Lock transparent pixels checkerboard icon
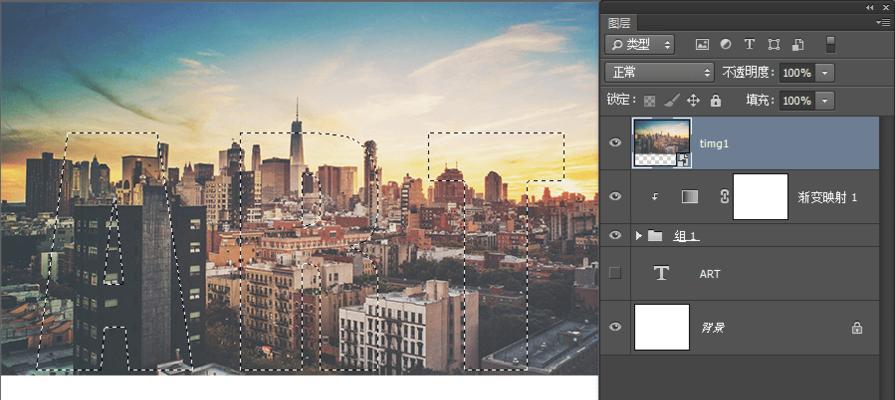 click(650, 101)
